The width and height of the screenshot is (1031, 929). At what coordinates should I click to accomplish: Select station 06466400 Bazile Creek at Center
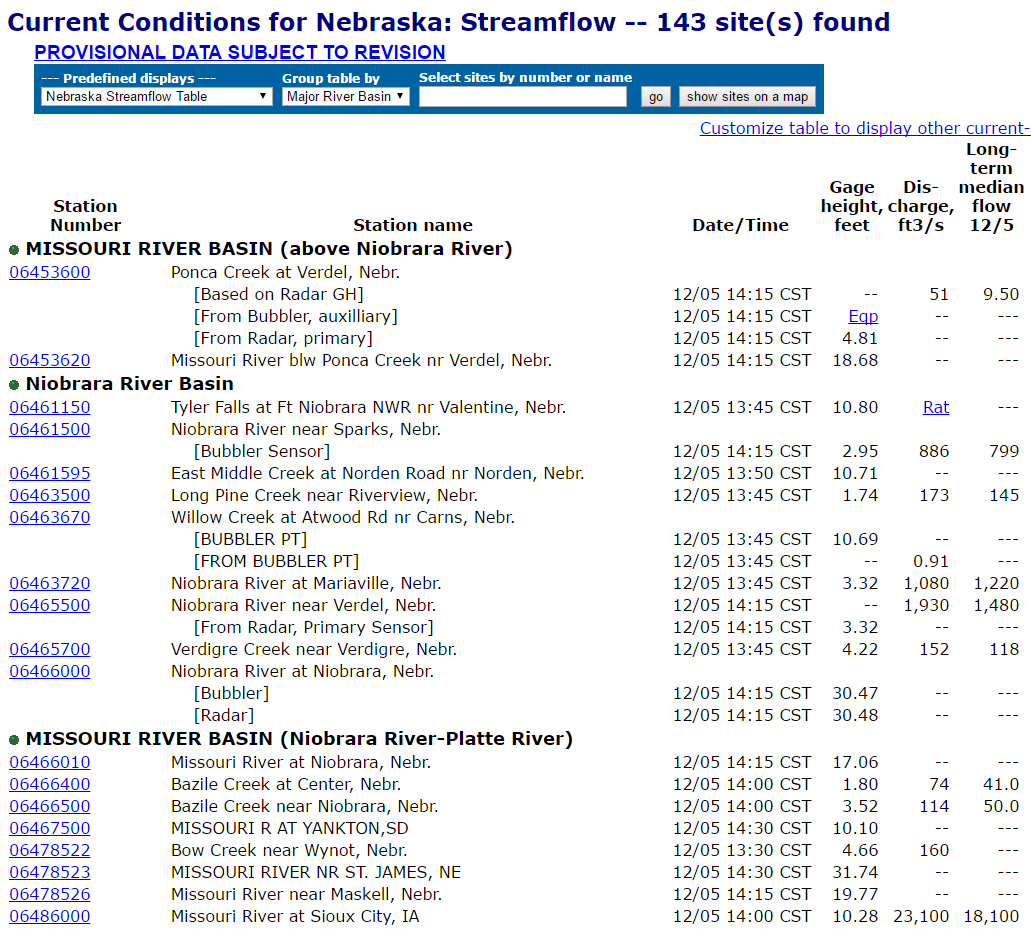49,783
